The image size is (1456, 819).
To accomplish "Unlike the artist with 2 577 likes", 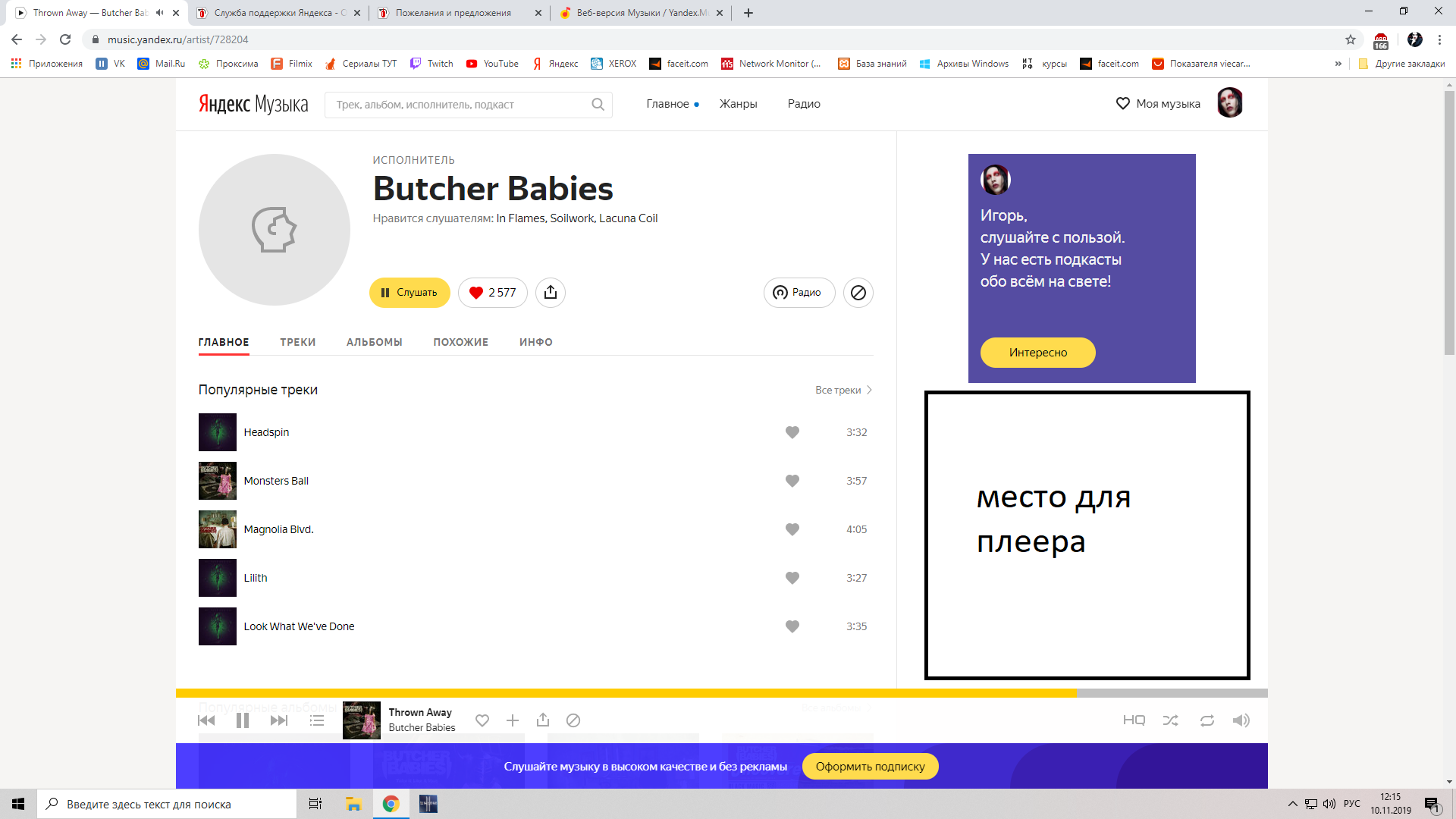I will click(x=492, y=293).
